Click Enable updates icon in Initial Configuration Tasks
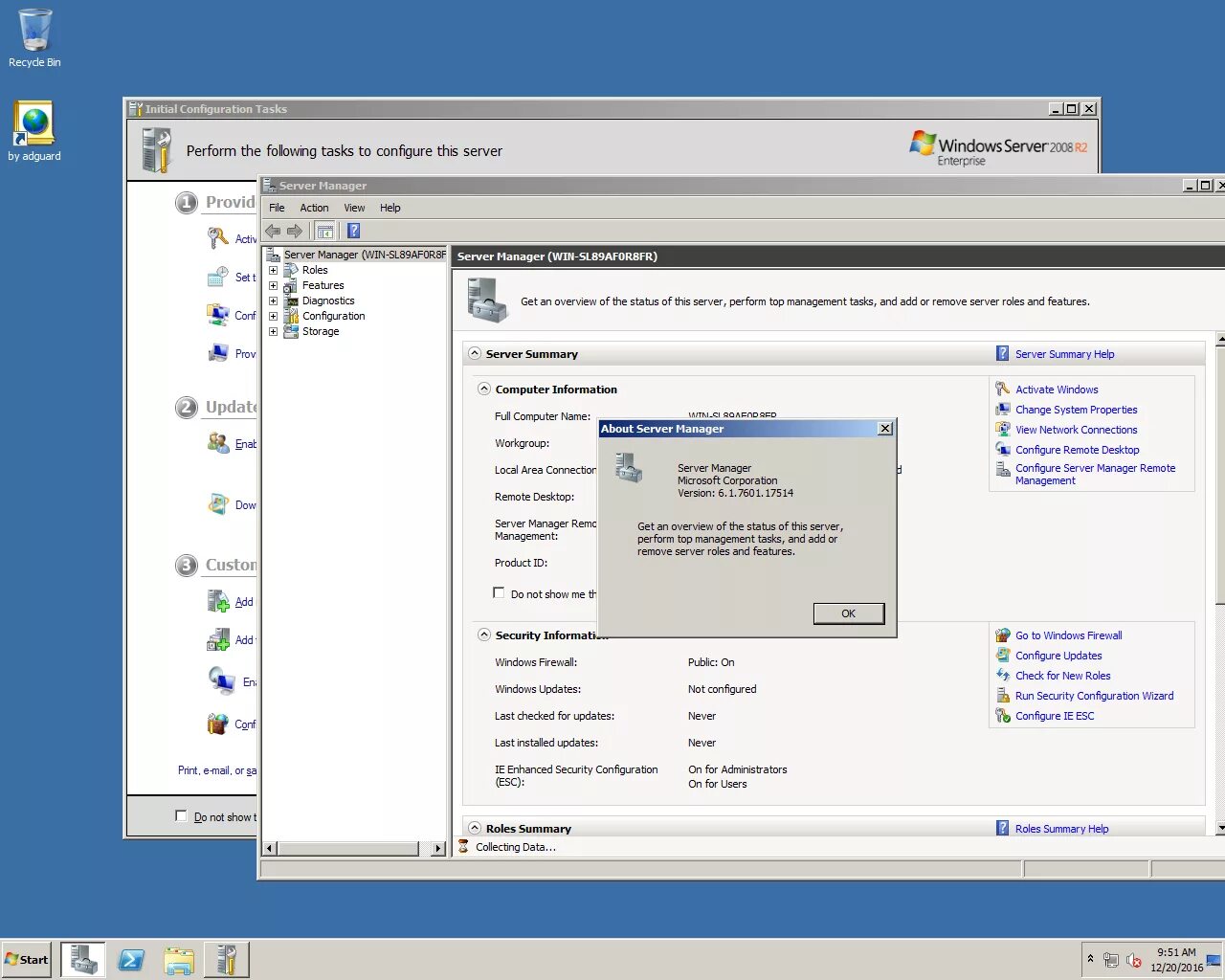This screenshot has width=1225, height=980. point(218,442)
